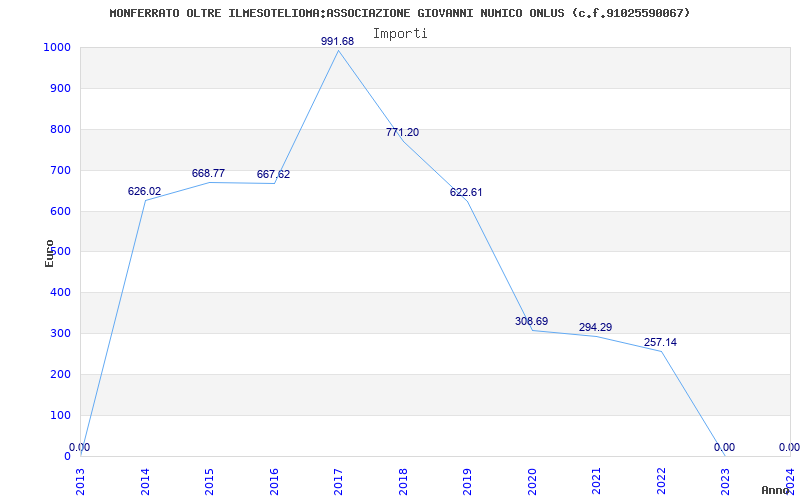Click the 257.14 data label
800x500 pixels.
(660, 342)
